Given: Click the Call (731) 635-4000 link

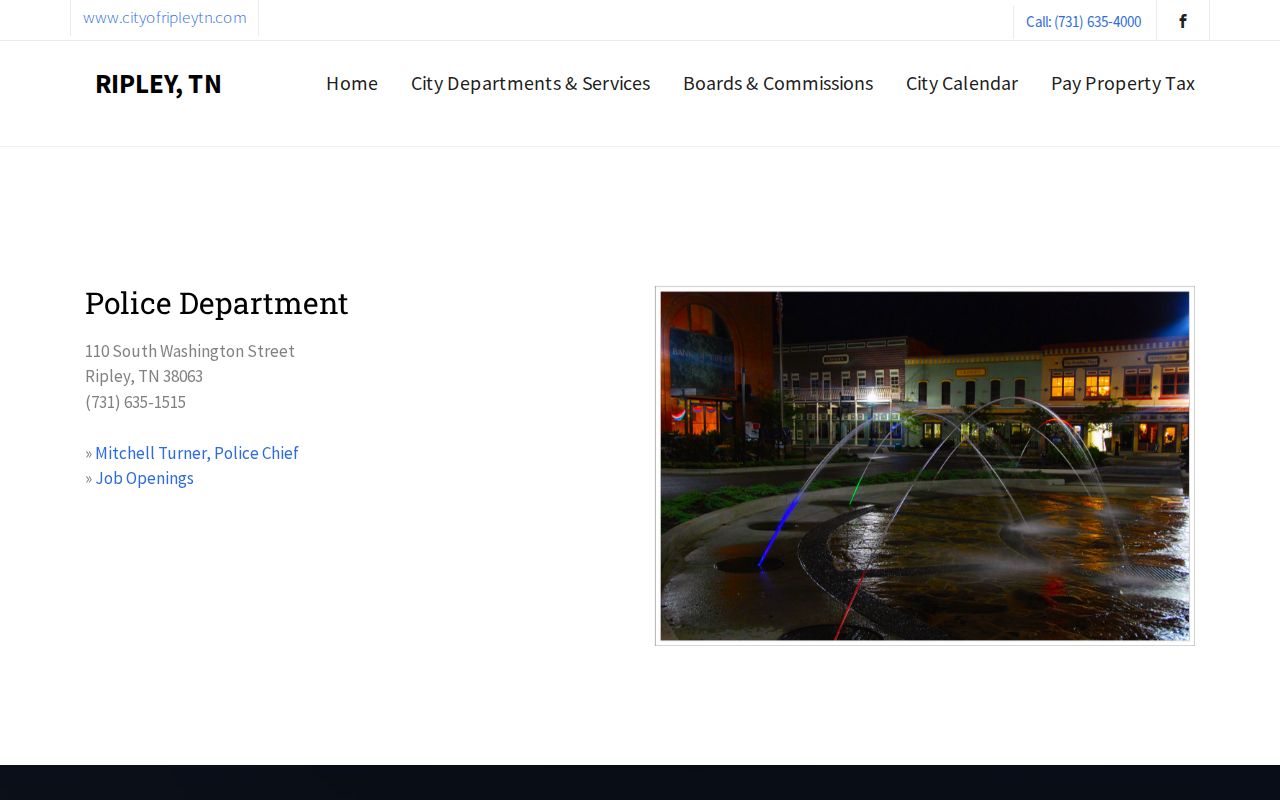Looking at the screenshot, I should click(x=1083, y=22).
